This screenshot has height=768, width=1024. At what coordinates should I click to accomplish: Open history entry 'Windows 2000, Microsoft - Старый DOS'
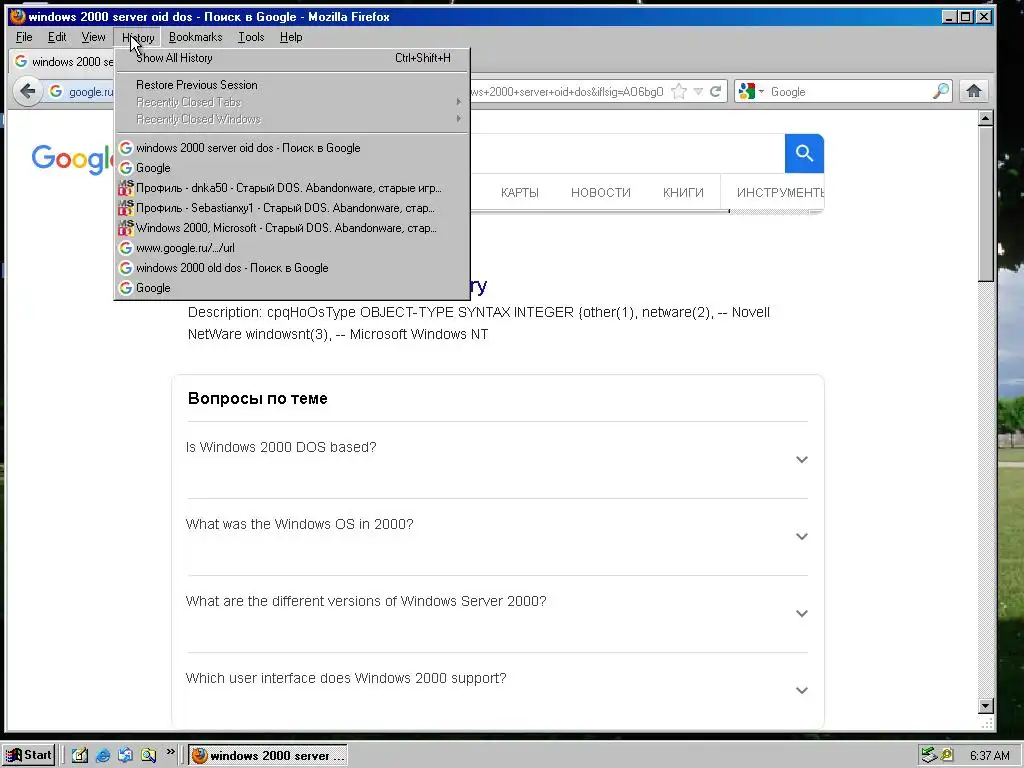tap(292, 228)
